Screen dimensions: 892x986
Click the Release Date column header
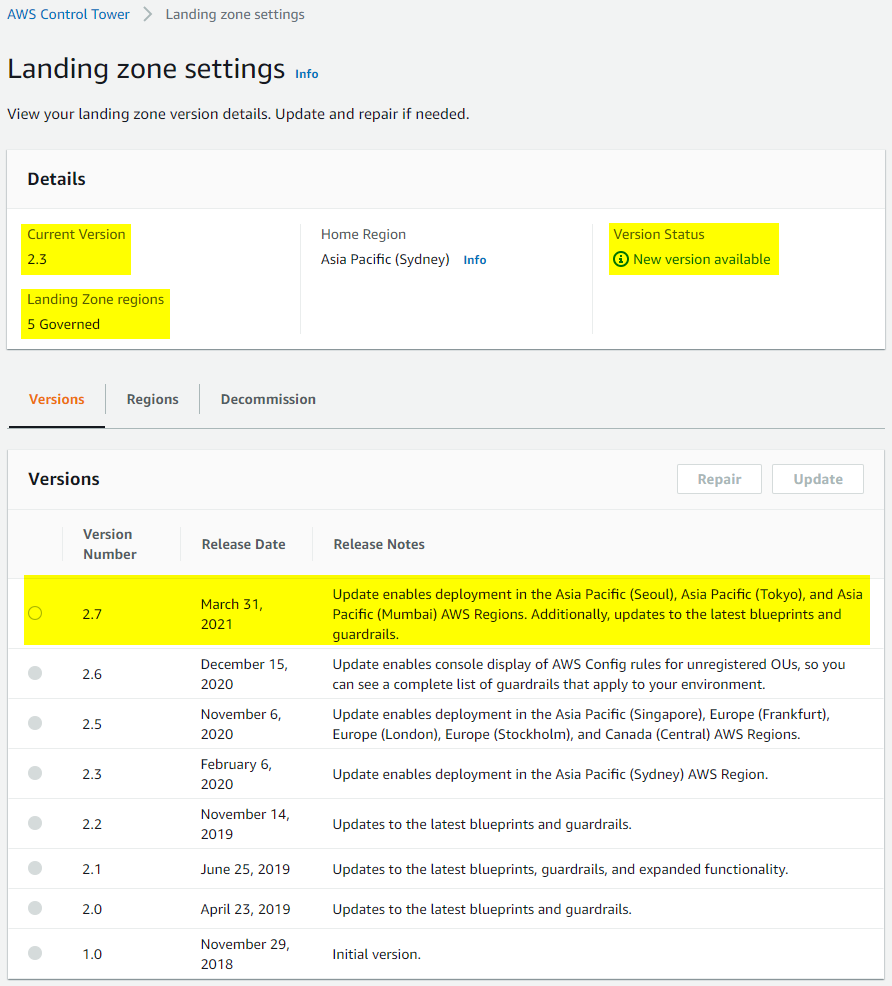pos(243,544)
